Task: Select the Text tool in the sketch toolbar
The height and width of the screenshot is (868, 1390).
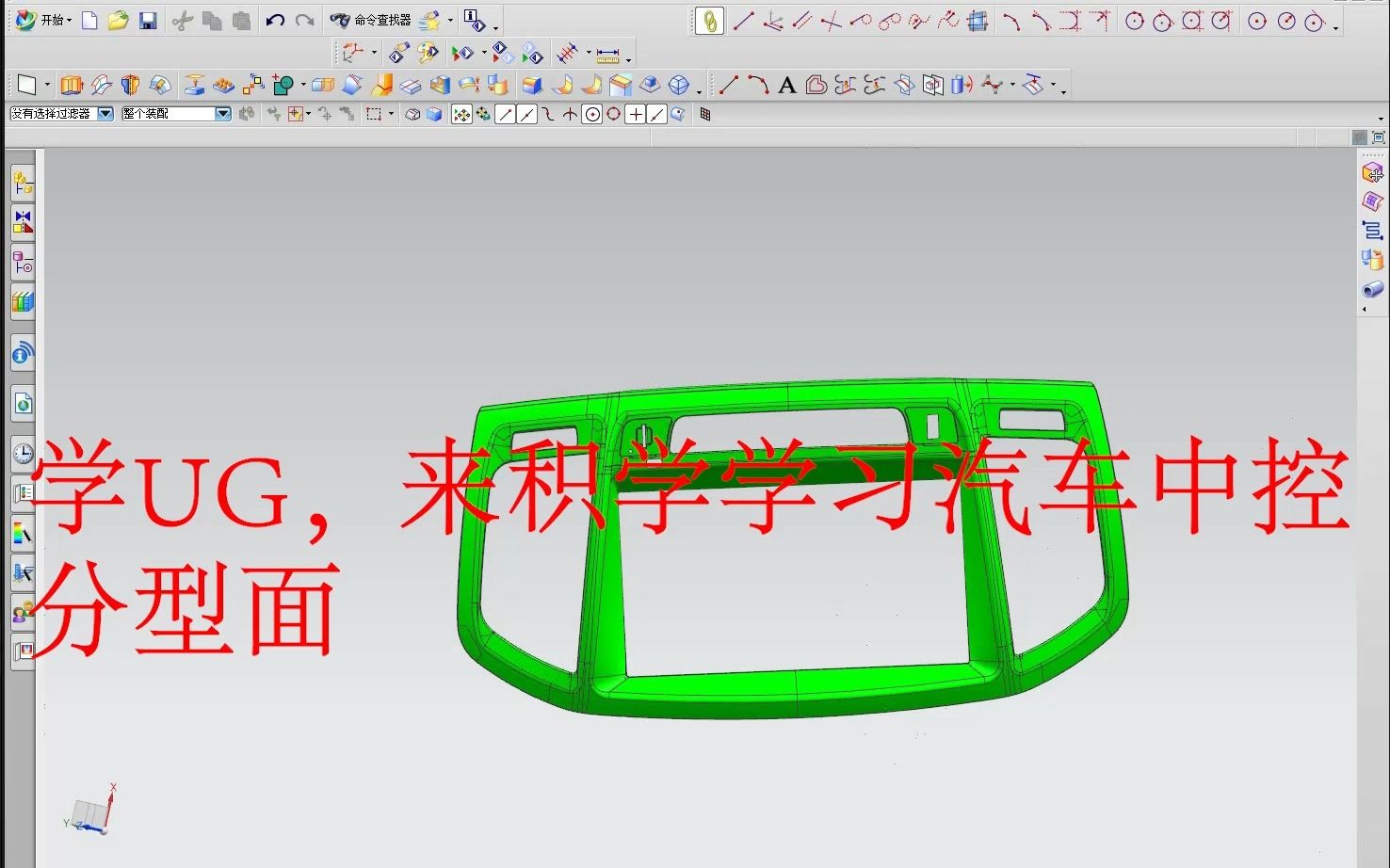Action: (x=787, y=85)
